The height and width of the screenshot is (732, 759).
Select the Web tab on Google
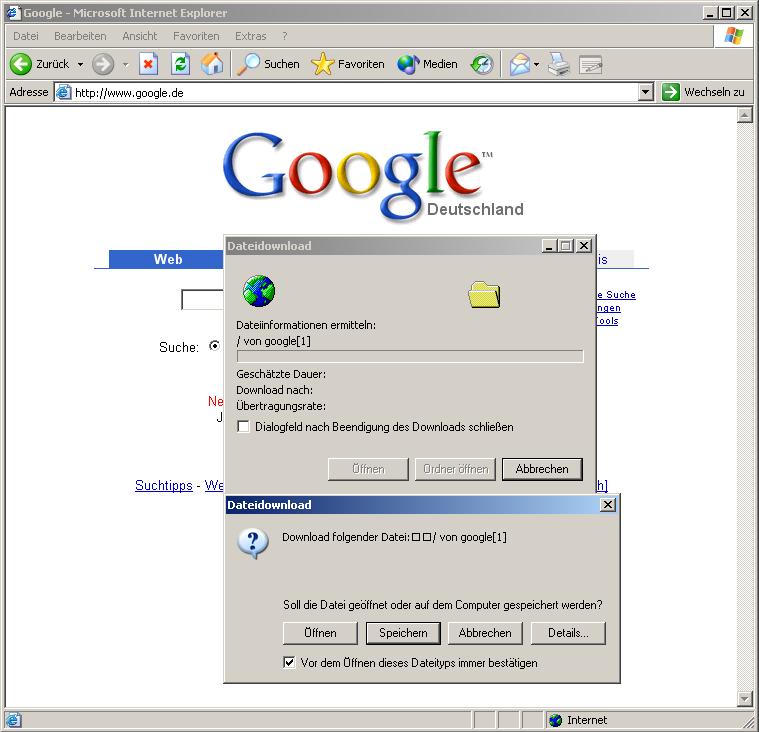pos(167,259)
